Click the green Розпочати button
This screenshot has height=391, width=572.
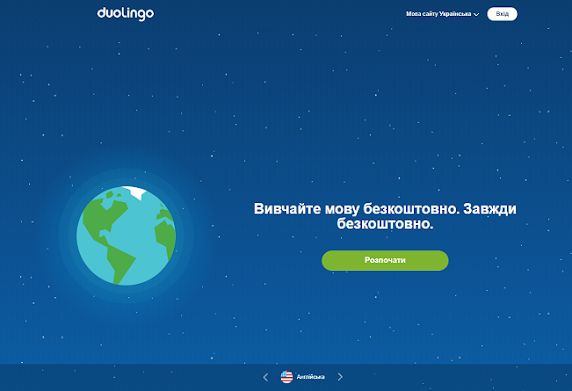coord(385,260)
